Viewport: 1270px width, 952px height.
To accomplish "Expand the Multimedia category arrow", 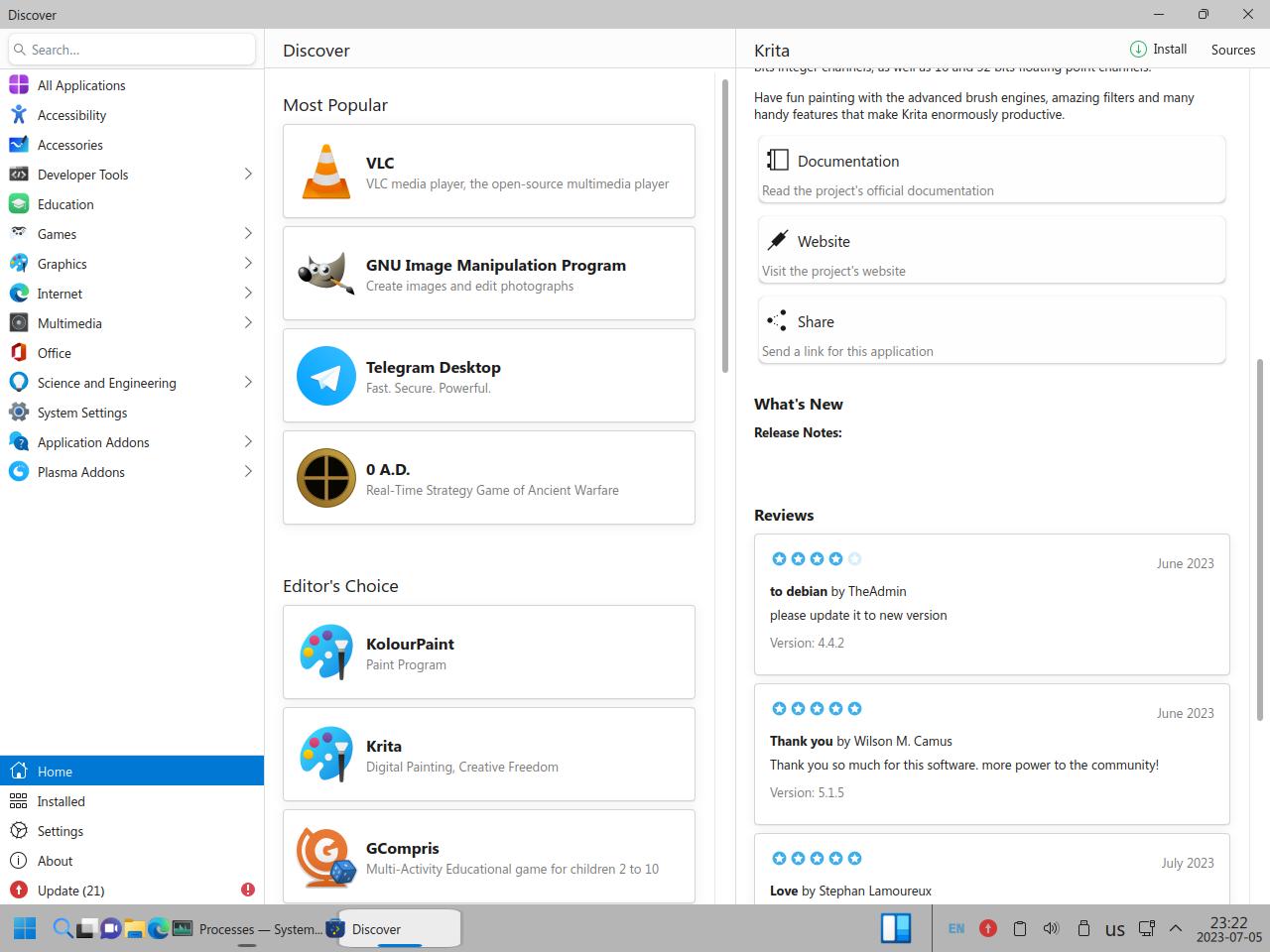I will point(248,323).
